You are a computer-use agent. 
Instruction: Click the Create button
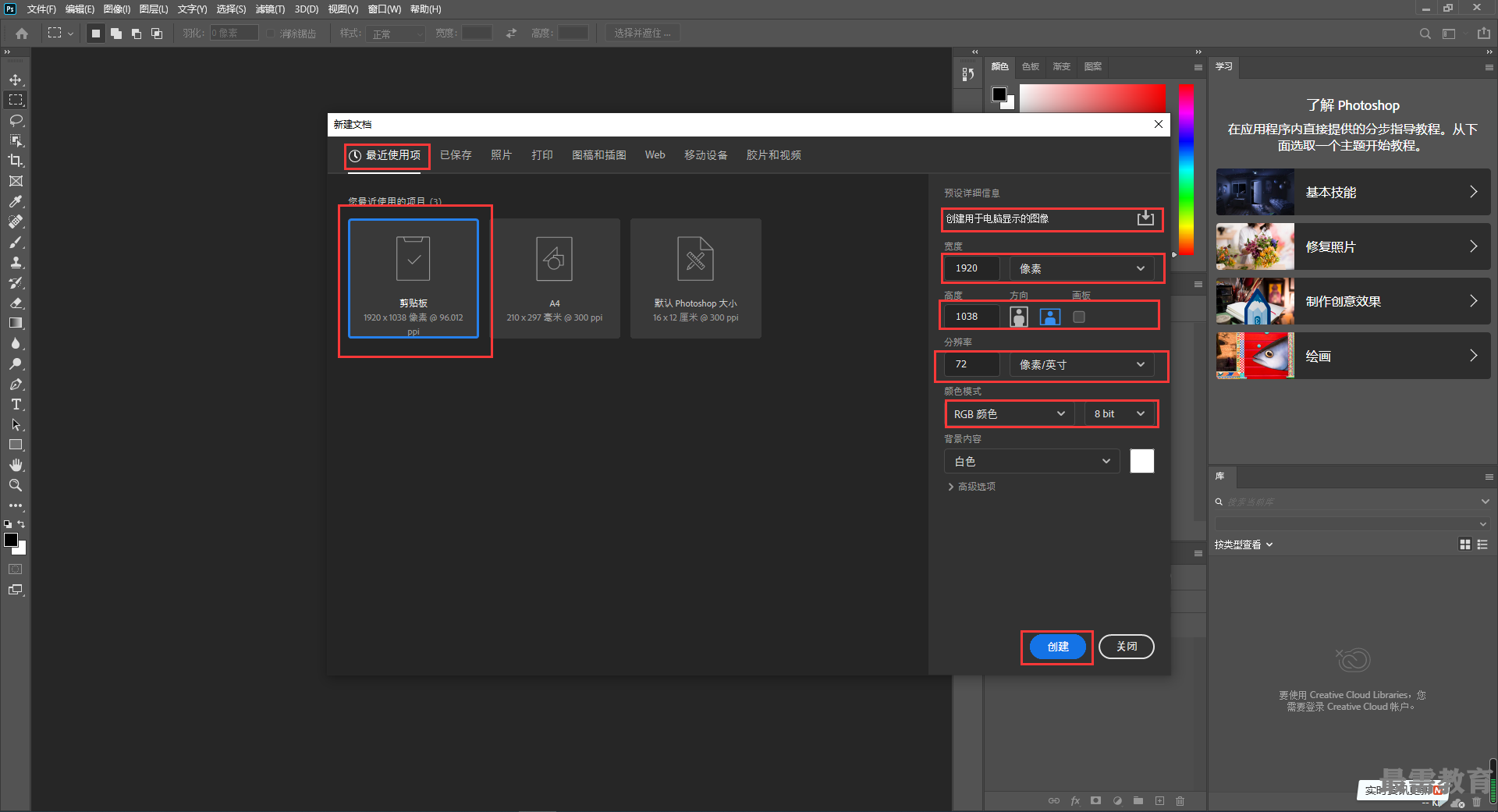tap(1058, 647)
